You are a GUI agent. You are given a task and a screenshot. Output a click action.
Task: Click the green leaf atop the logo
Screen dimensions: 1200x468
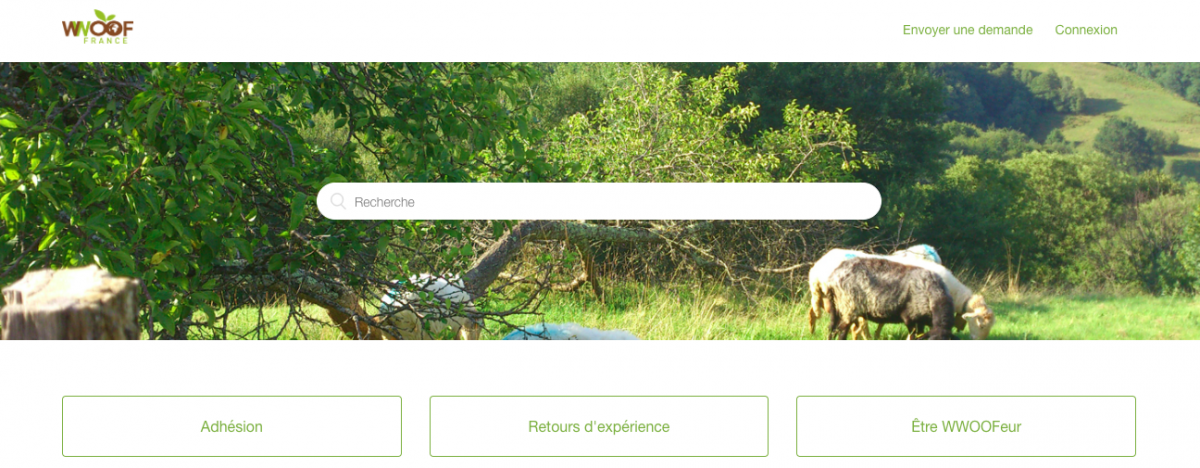click(101, 15)
